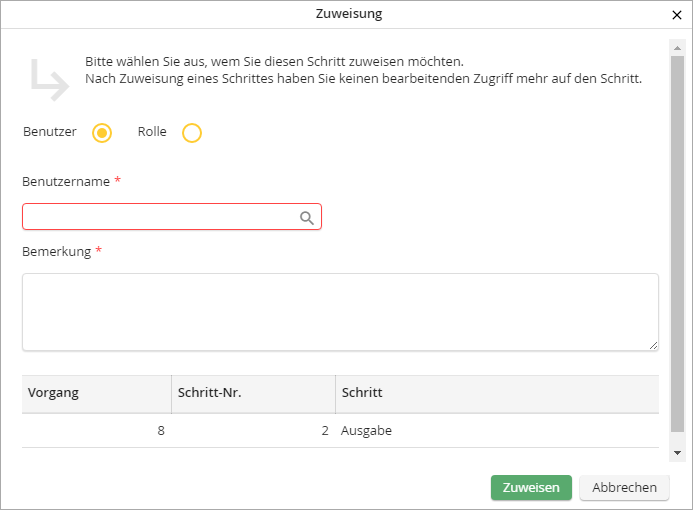Click the scrollbar down arrow
This screenshot has width=693, height=510.
tap(677, 452)
